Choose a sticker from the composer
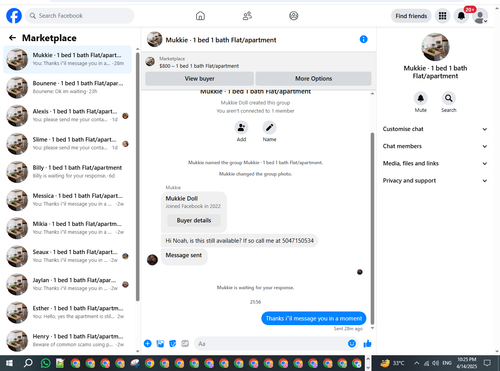 pyautogui.click(x=173, y=344)
